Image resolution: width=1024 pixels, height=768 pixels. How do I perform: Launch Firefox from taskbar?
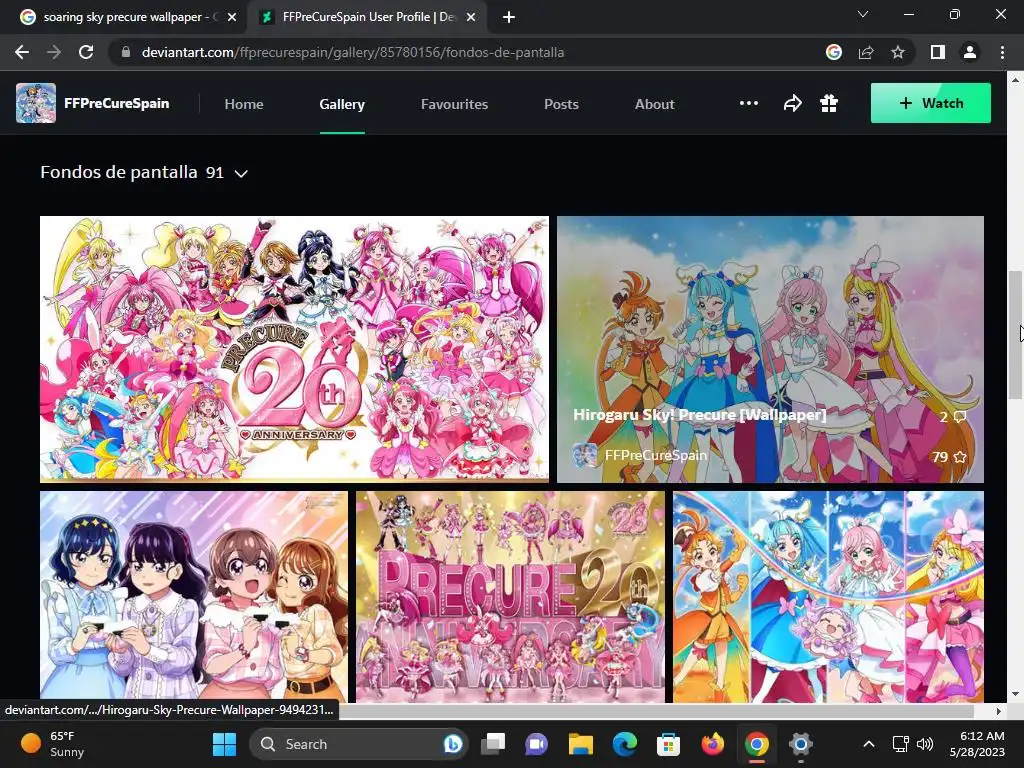(712, 744)
